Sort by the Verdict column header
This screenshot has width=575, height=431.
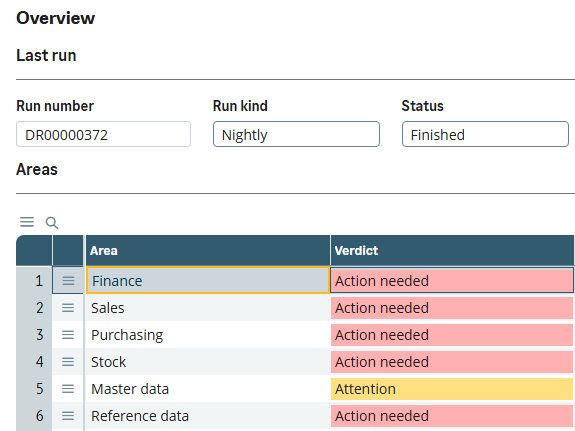pos(452,251)
